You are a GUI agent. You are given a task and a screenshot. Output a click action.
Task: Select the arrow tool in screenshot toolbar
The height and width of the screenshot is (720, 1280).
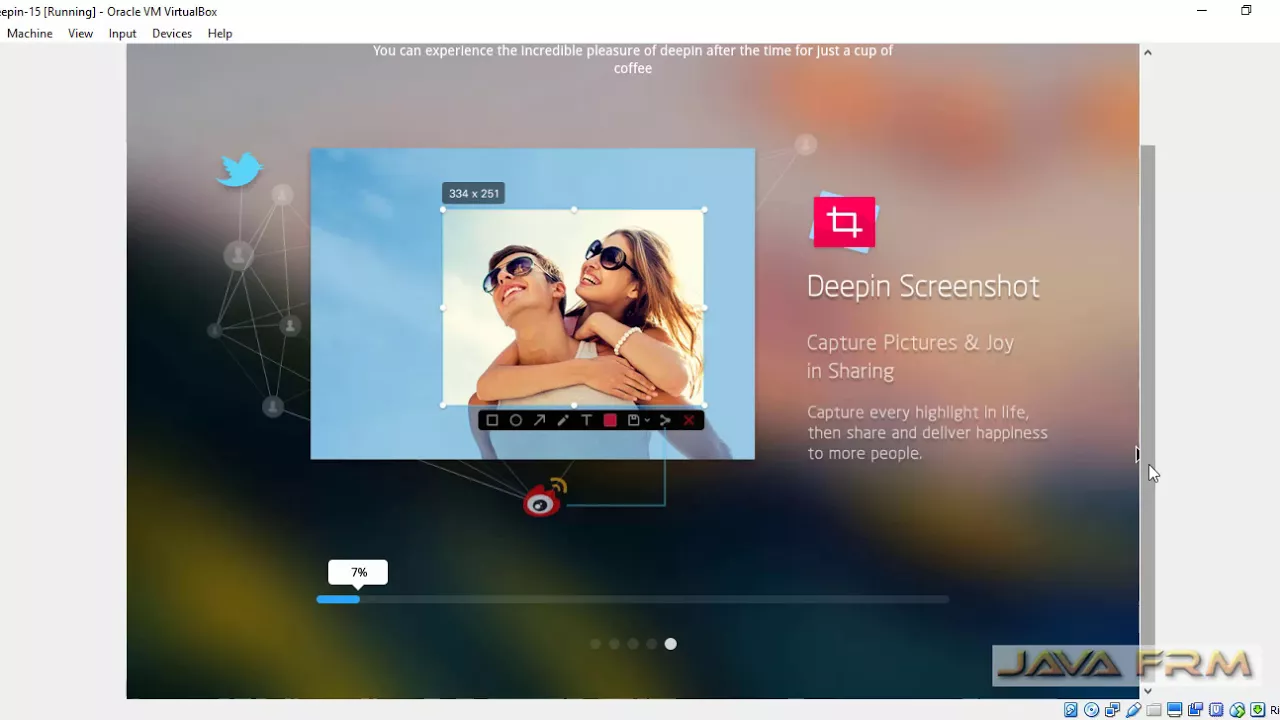coord(540,421)
